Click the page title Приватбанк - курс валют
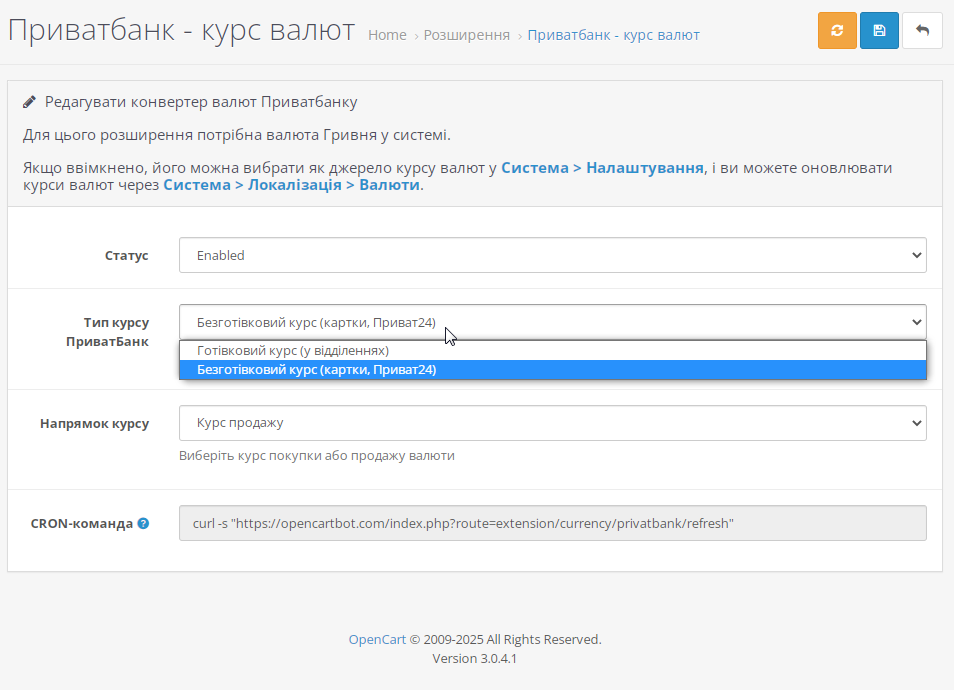 181,30
